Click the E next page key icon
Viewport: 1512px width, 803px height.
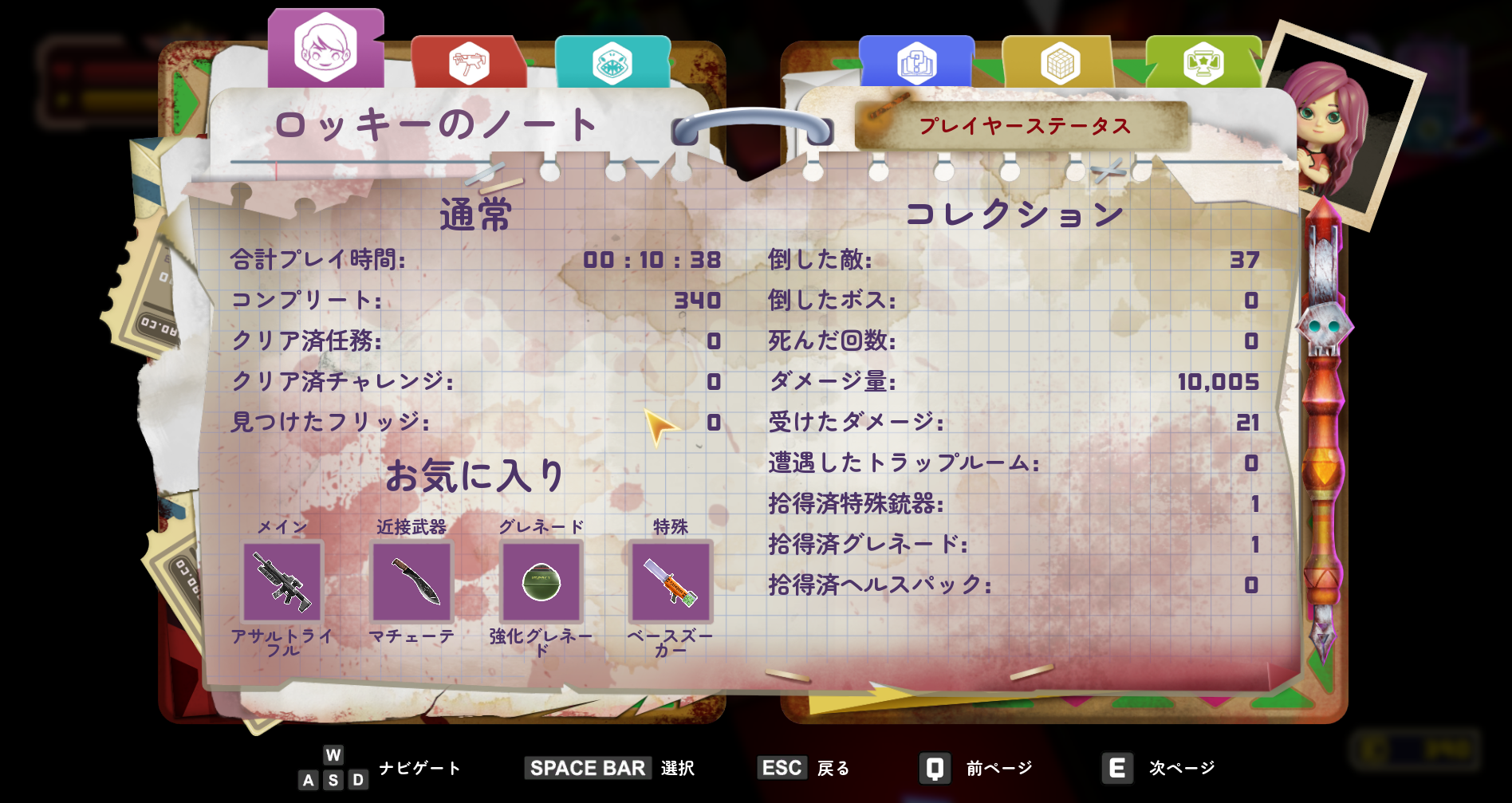coord(1117,768)
